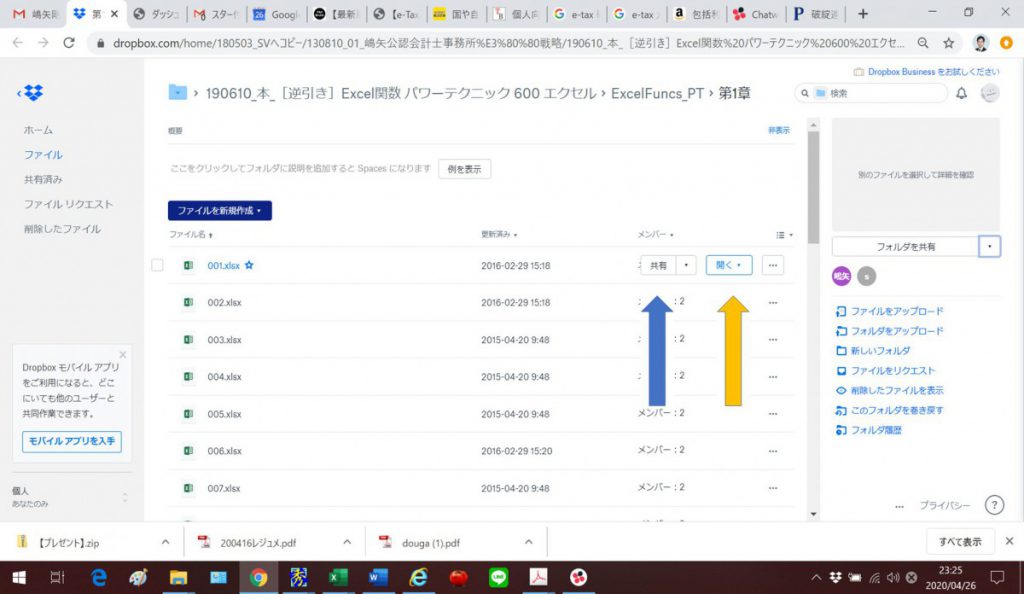Click the ファイルをアップロード link
1024x594 pixels.
pos(896,311)
